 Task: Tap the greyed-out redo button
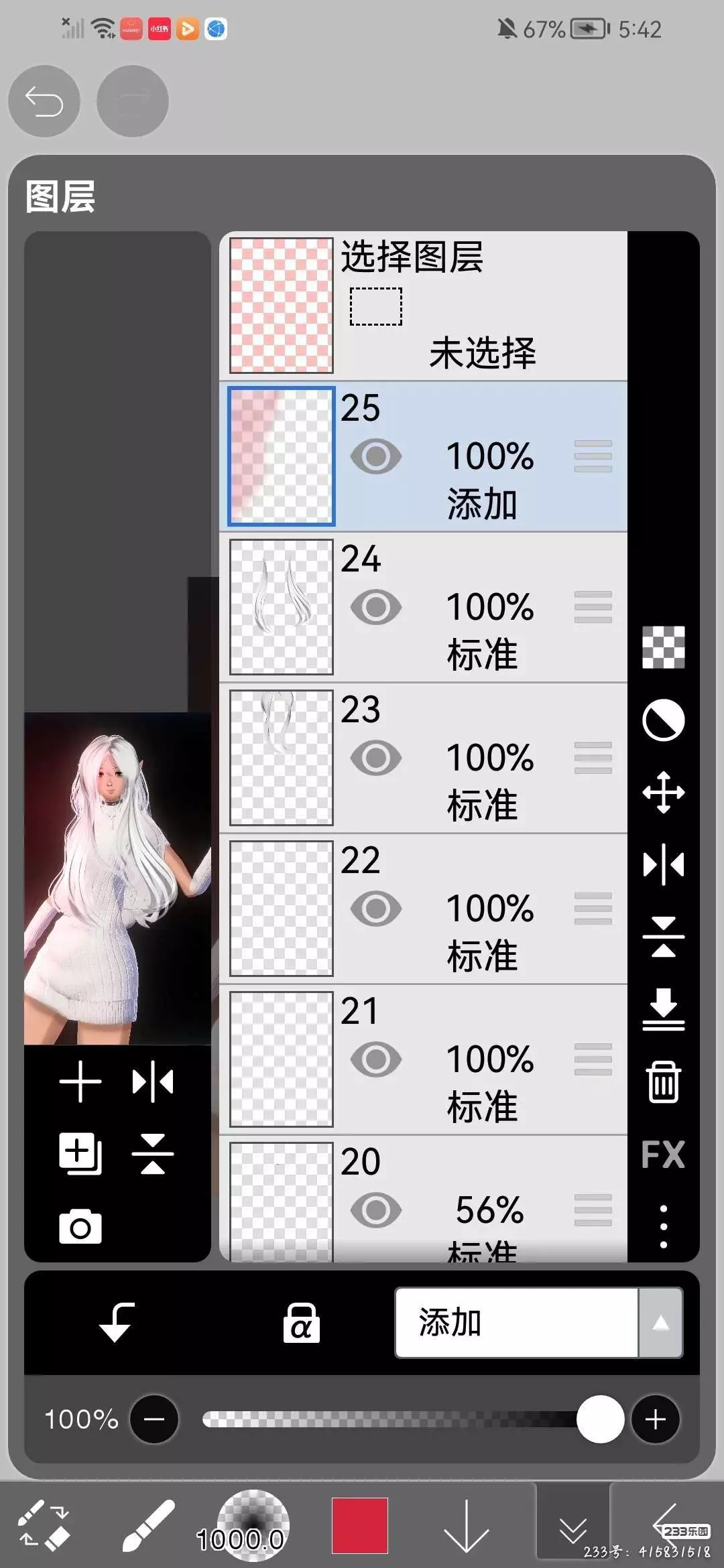click(133, 101)
